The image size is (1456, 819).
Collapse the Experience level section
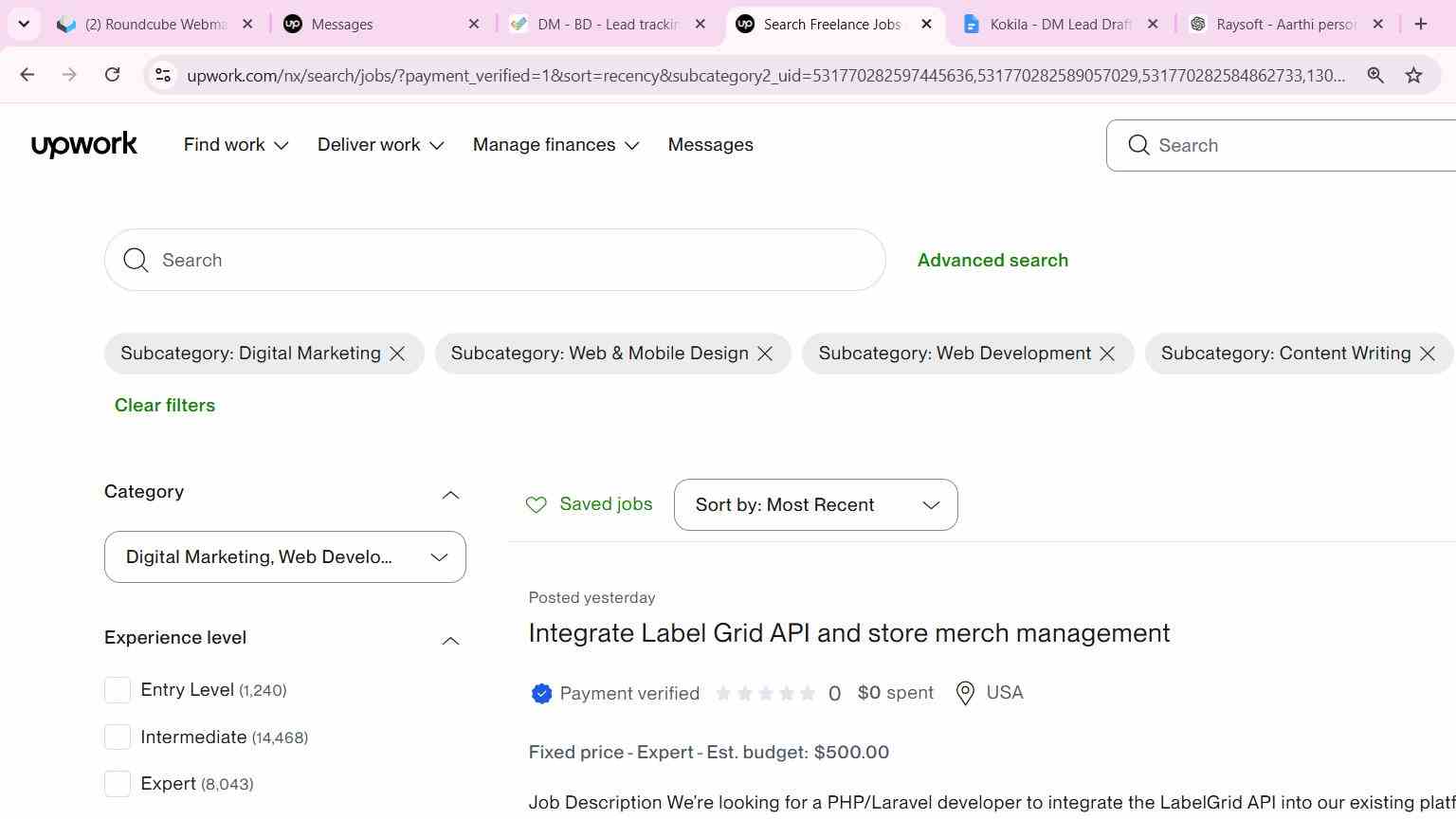pyautogui.click(x=450, y=641)
